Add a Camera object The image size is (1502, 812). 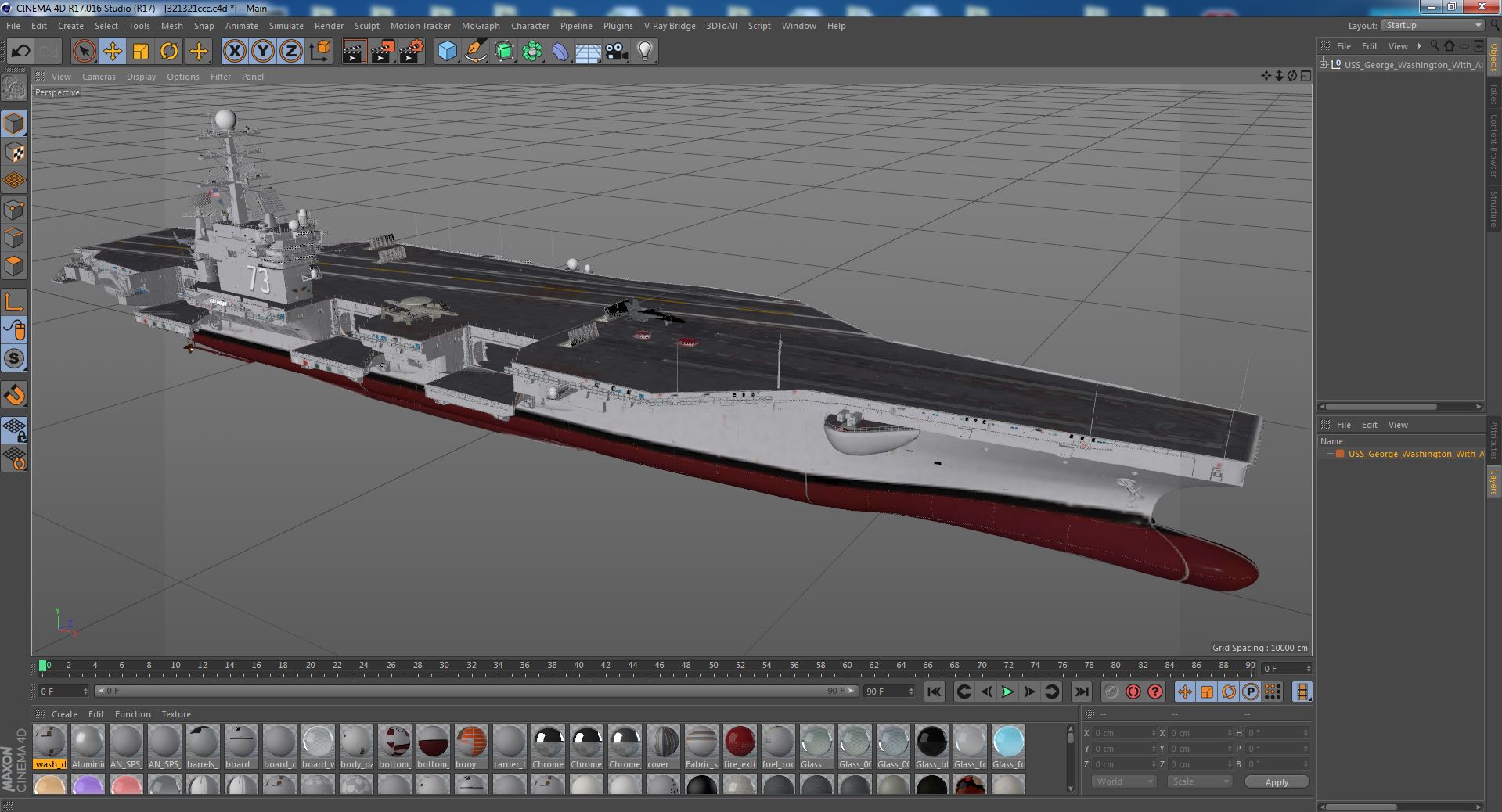[x=617, y=52]
